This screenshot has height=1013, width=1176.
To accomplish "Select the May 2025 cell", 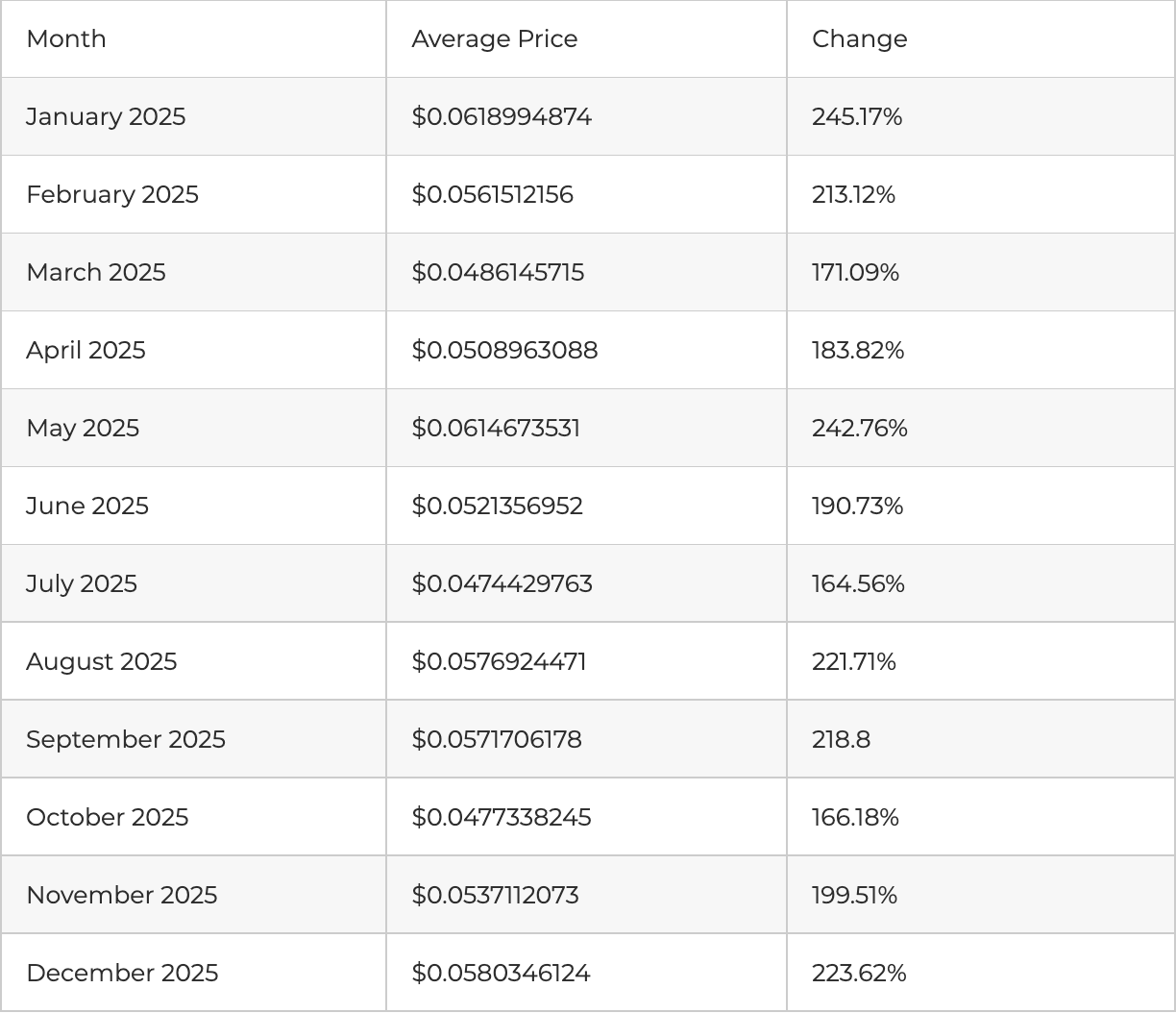I will [x=83, y=429].
